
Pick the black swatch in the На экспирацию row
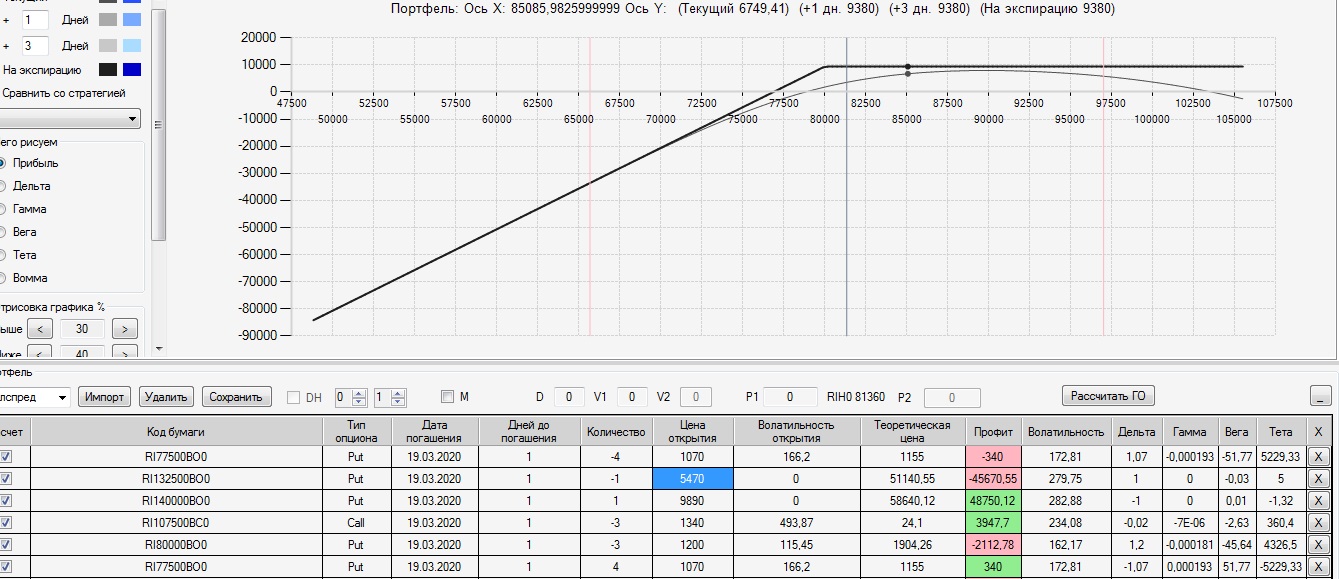tap(108, 70)
